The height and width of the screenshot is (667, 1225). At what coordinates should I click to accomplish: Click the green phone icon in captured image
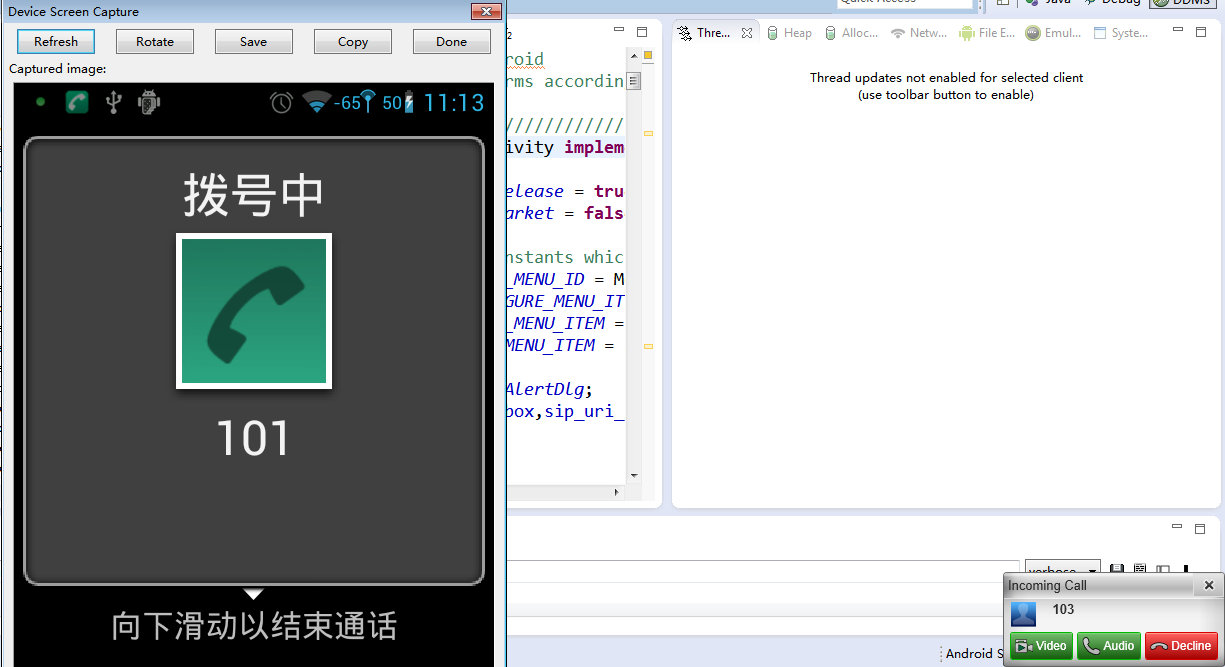point(254,312)
